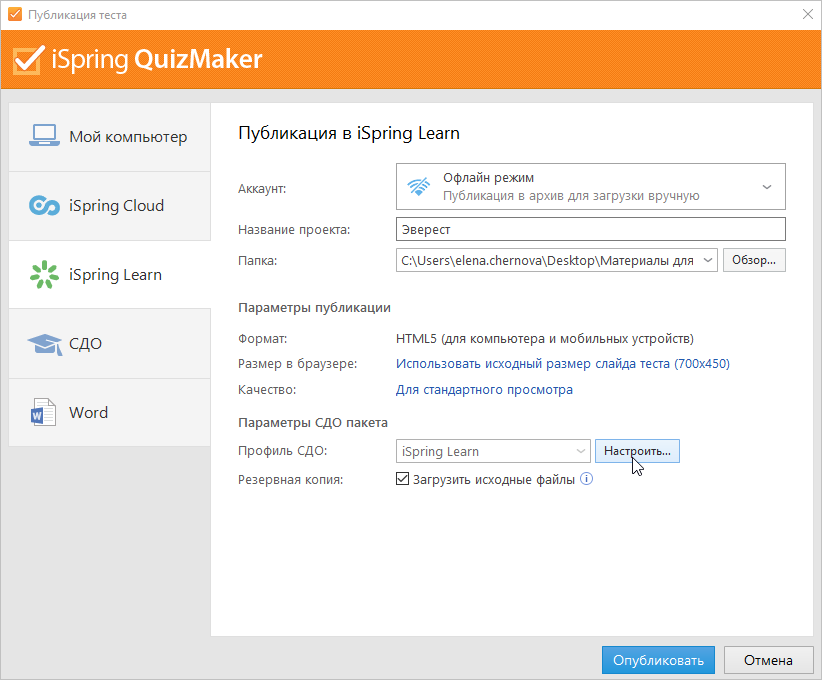Click the title bar app icon
Viewport: 822px width, 680px height.
click(15, 14)
